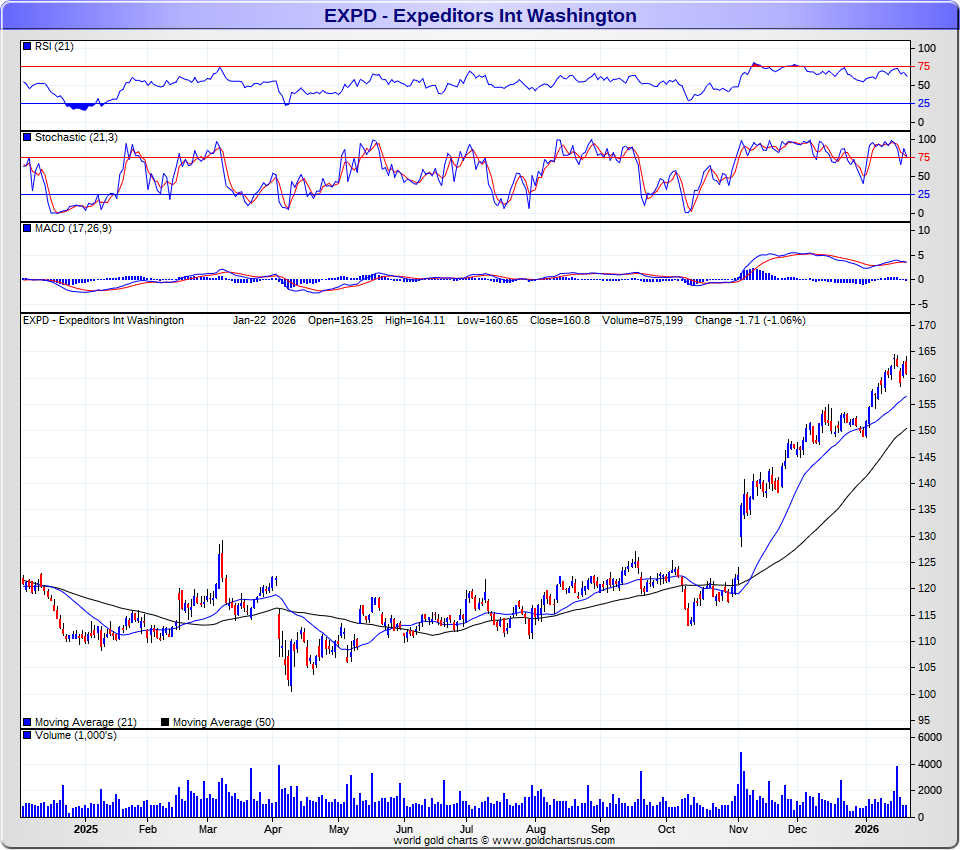This screenshot has width=960, height=850.
Task: Click the 'Oct' label on the time axis
Action: tap(666, 829)
